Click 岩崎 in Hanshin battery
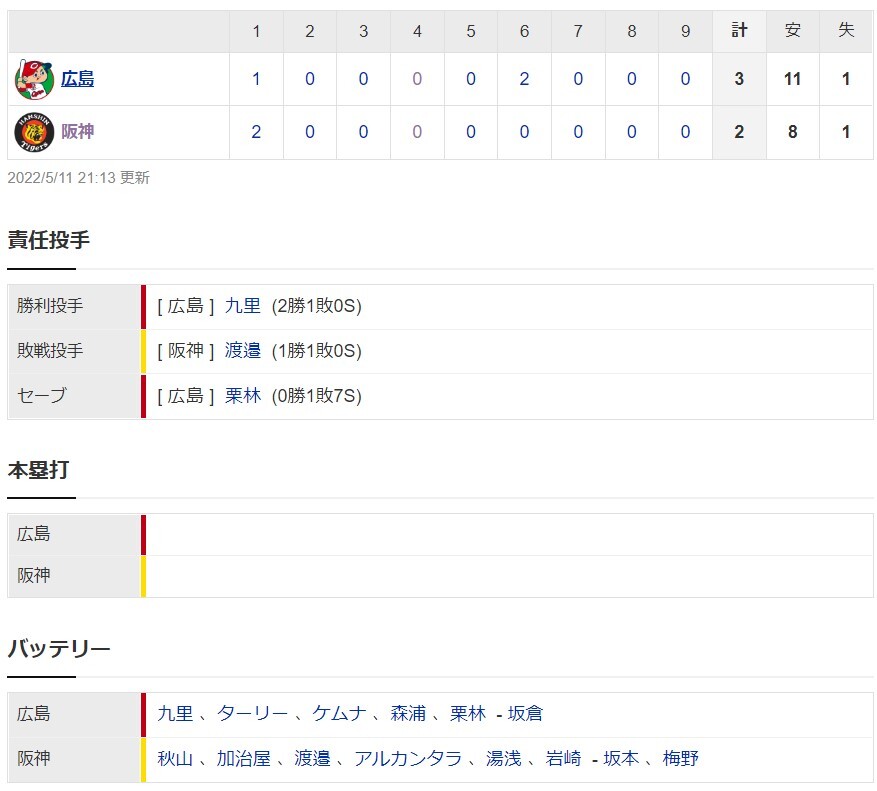The width and height of the screenshot is (877, 791). pos(563,759)
